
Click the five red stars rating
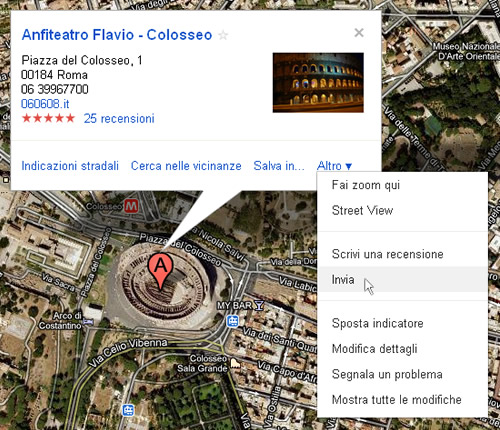pyautogui.click(x=48, y=118)
